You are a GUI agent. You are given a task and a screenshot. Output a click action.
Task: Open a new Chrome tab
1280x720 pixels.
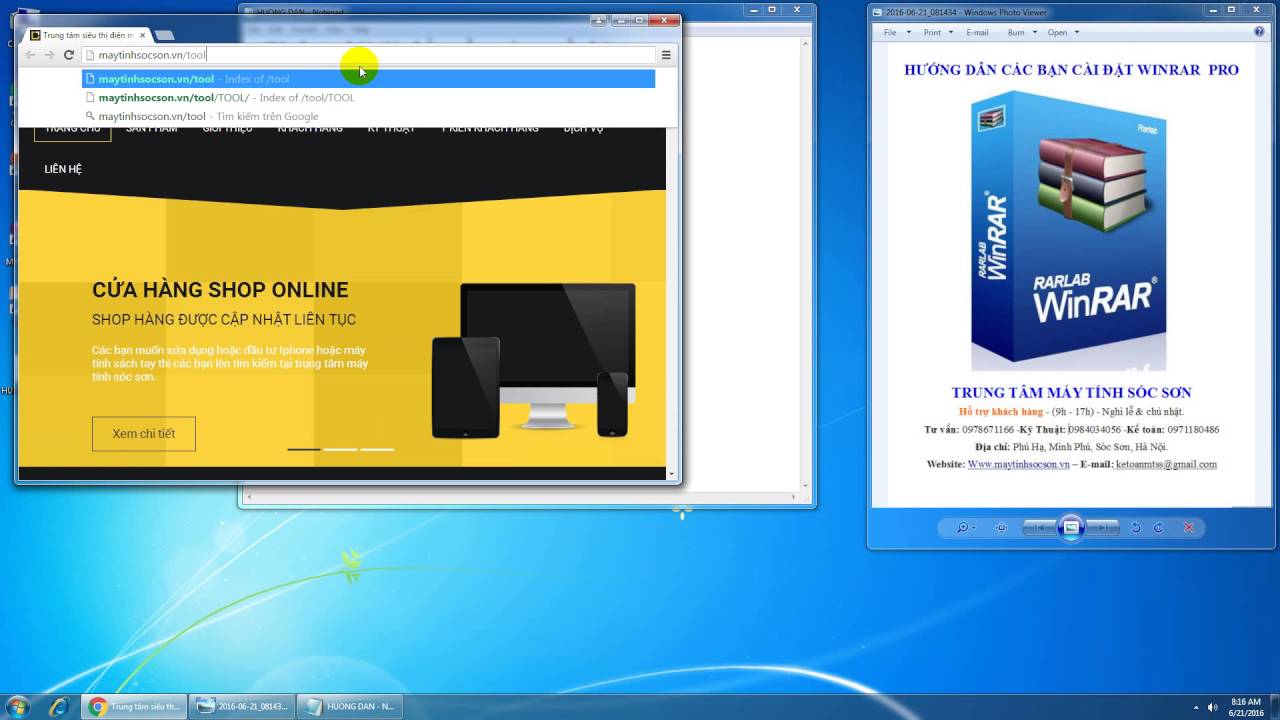[163, 35]
